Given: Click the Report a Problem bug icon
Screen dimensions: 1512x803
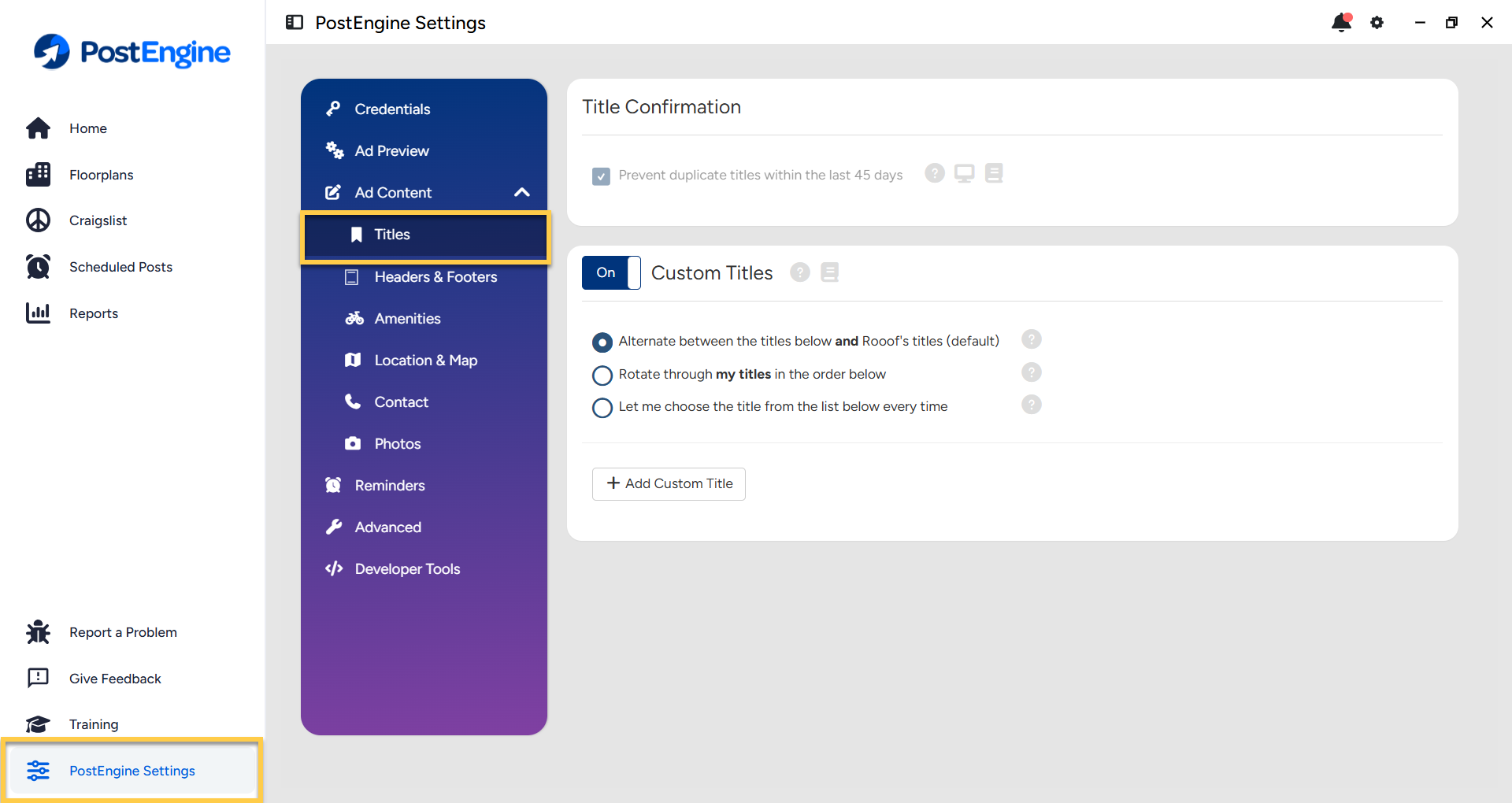Looking at the screenshot, I should tap(38, 632).
